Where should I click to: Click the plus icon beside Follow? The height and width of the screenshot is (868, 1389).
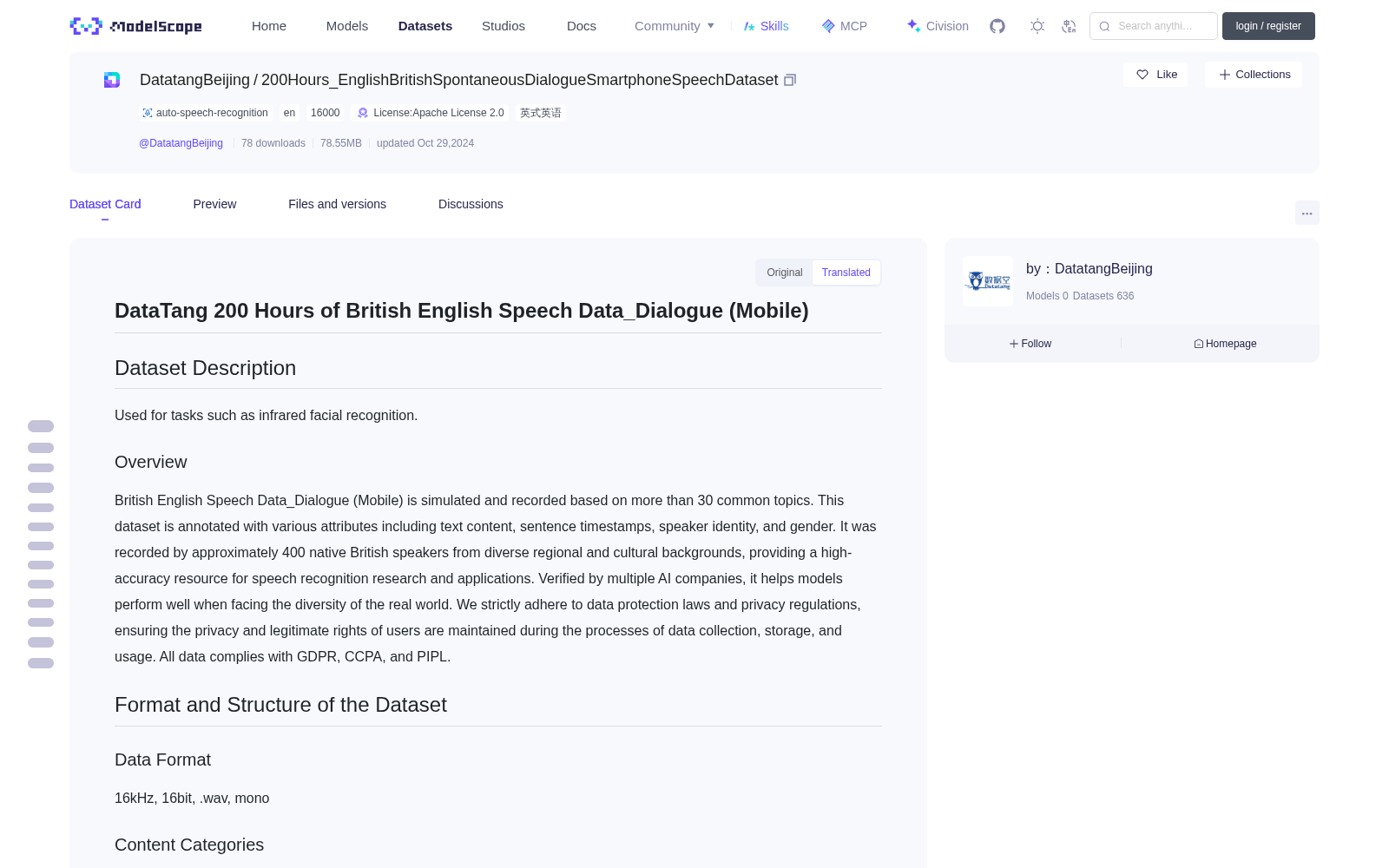point(1014,344)
